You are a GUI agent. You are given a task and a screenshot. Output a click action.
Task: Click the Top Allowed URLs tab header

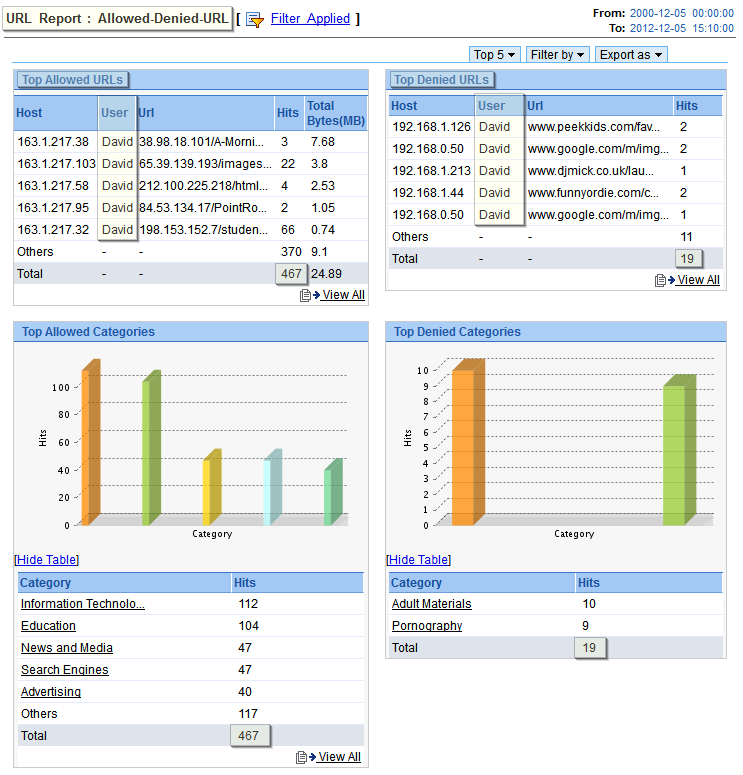coord(73,80)
